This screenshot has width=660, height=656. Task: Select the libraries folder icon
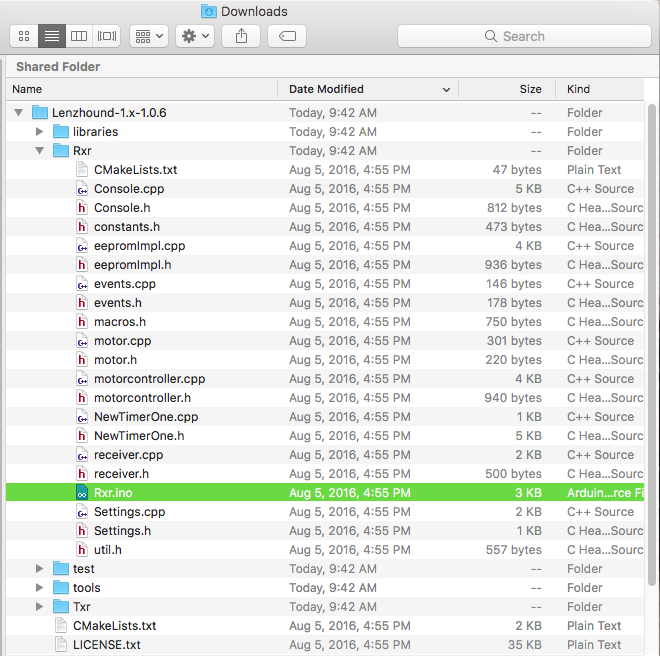pos(61,131)
